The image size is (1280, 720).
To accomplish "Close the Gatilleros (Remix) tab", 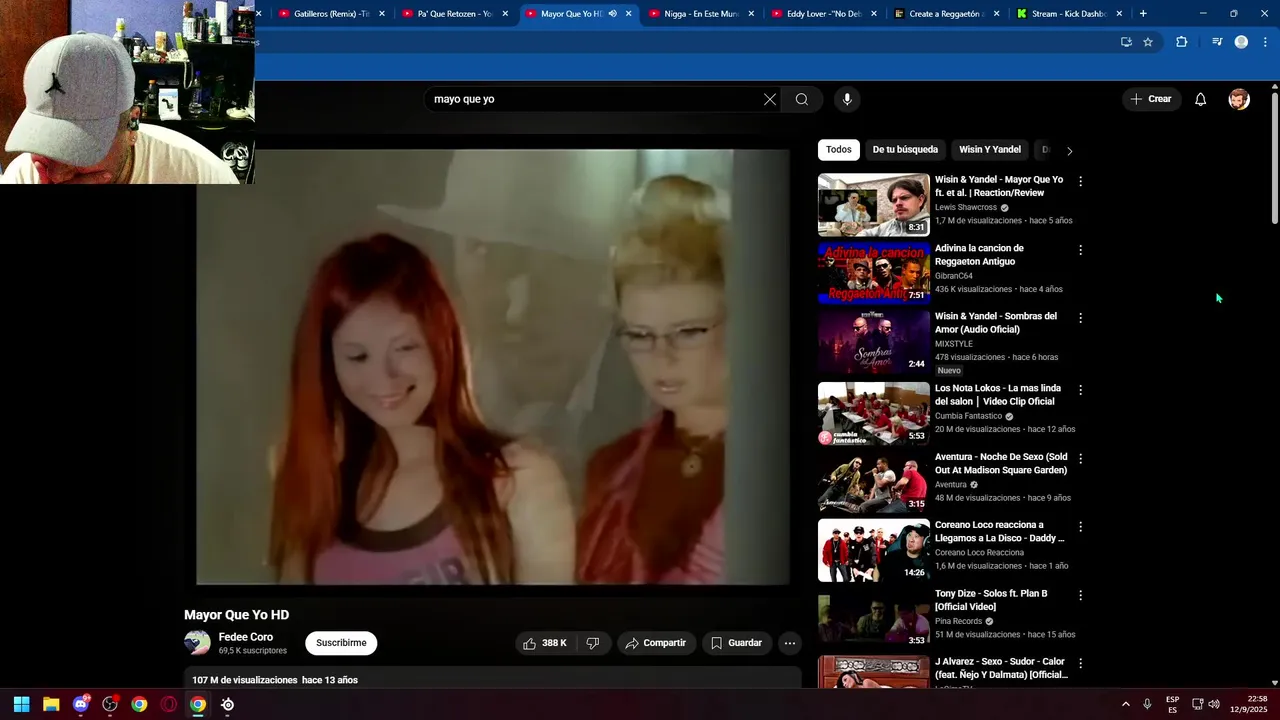I will pos(382,14).
